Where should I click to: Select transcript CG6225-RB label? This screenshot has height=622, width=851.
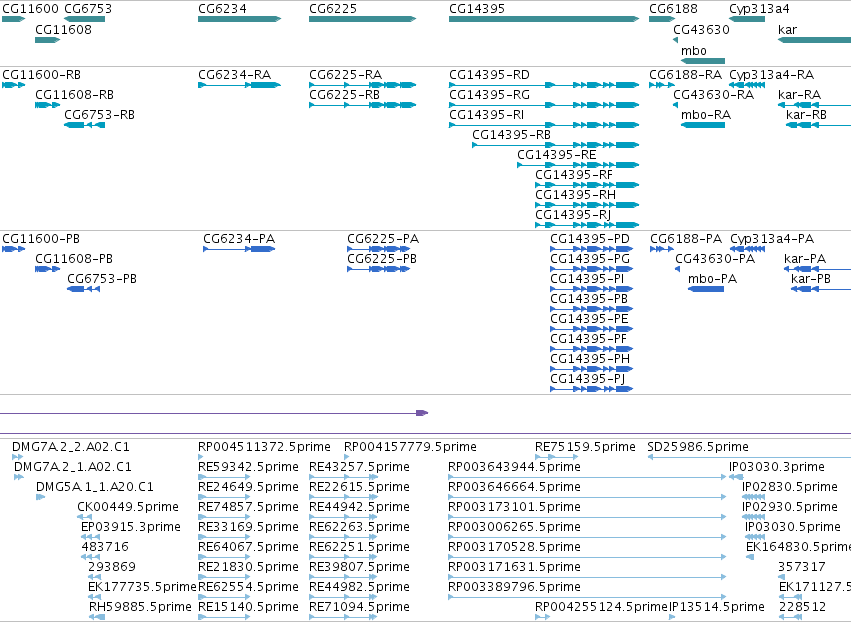pos(345,95)
